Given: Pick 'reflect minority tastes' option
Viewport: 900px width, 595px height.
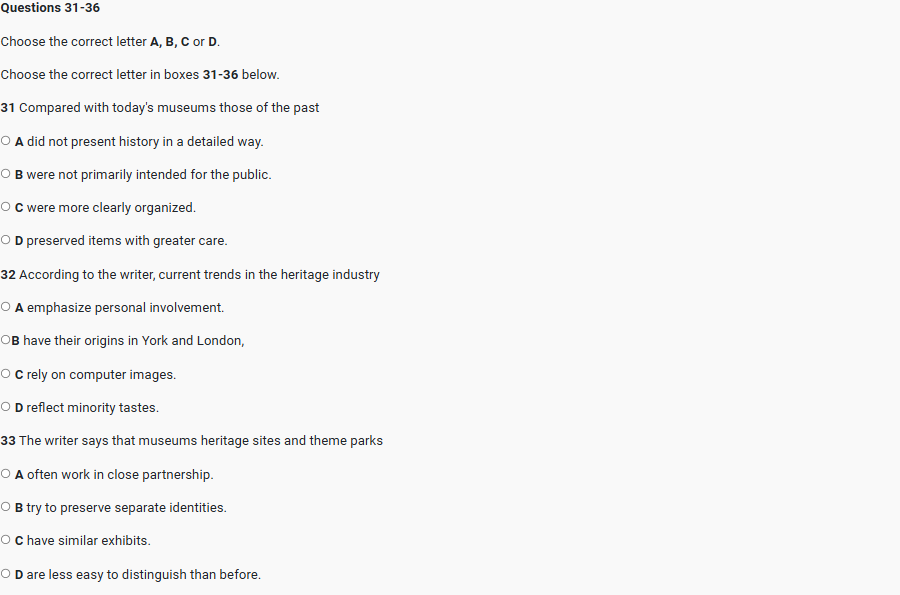Looking at the screenshot, I should 6,407.
